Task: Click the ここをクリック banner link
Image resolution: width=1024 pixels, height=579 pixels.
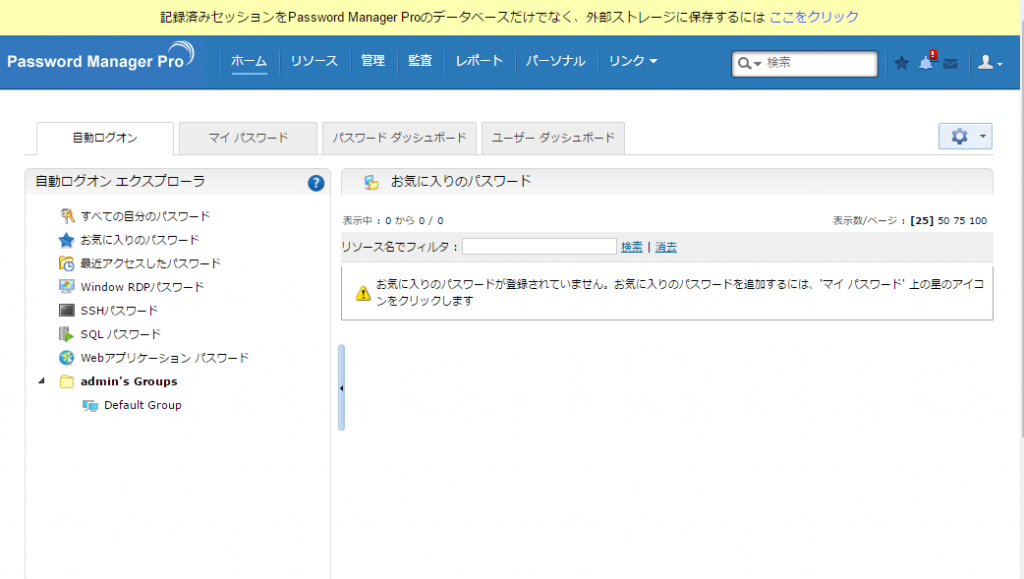Action: coord(813,17)
